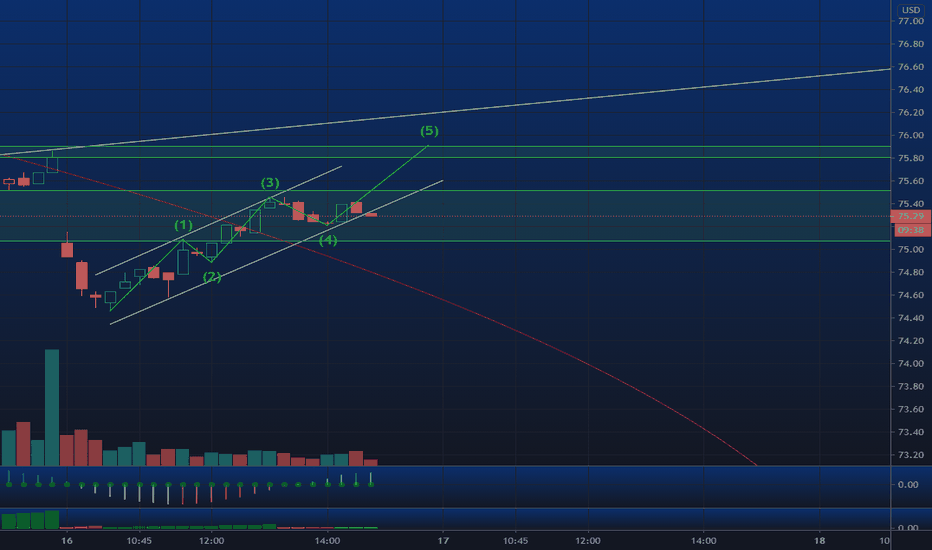Click the current price tag 75.29
932x550 pixels.
(911, 216)
